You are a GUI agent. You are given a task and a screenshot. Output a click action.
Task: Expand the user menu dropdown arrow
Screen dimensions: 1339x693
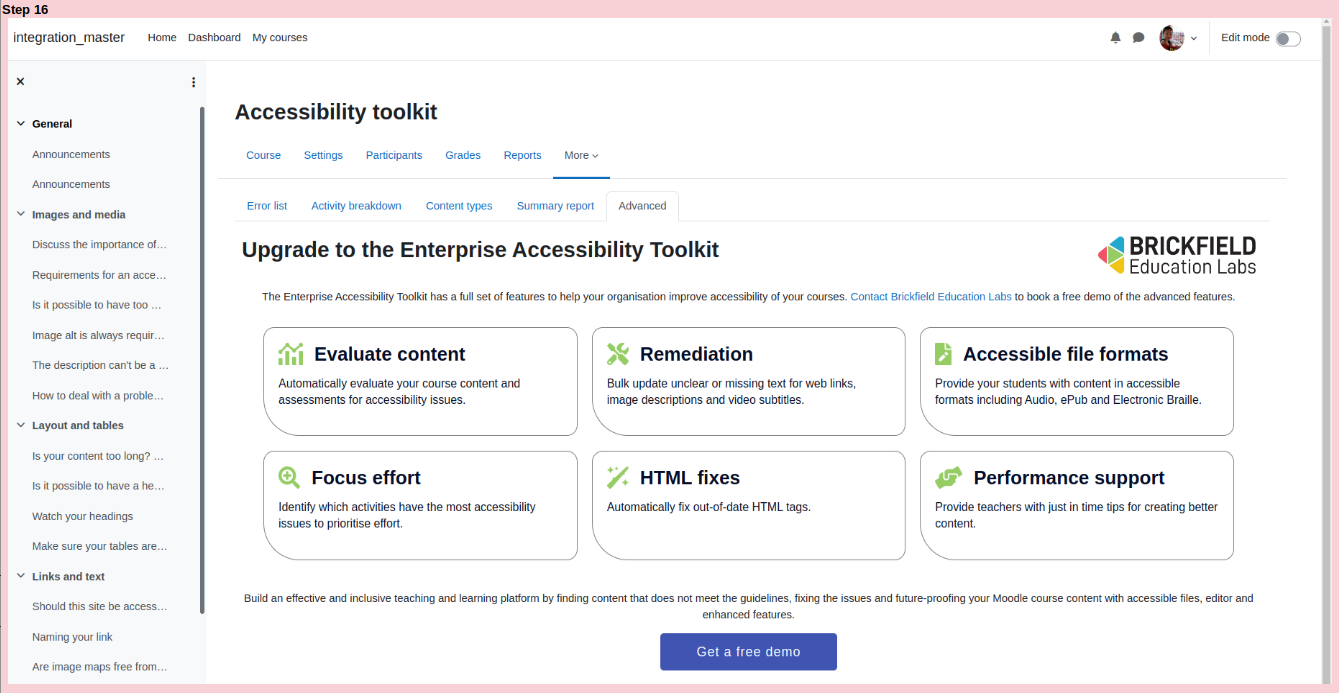point(1193,39)
